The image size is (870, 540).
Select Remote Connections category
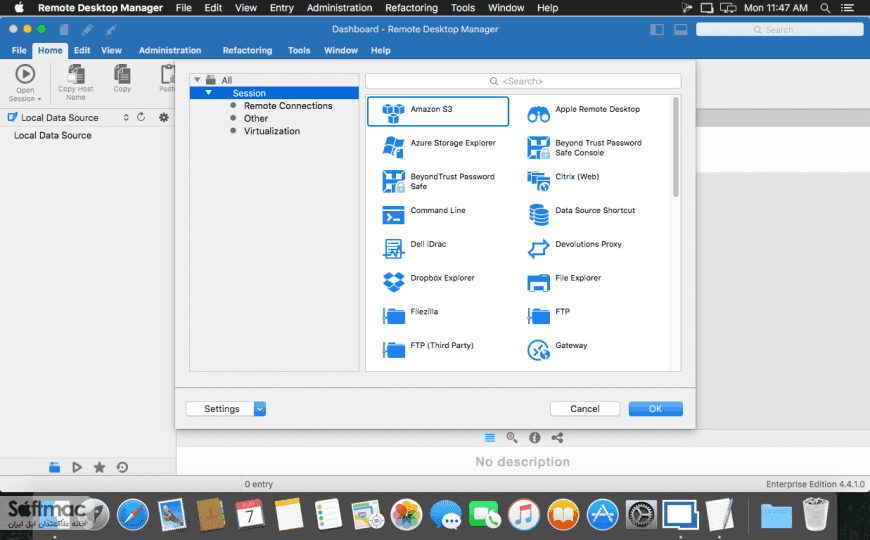(288, 105)
